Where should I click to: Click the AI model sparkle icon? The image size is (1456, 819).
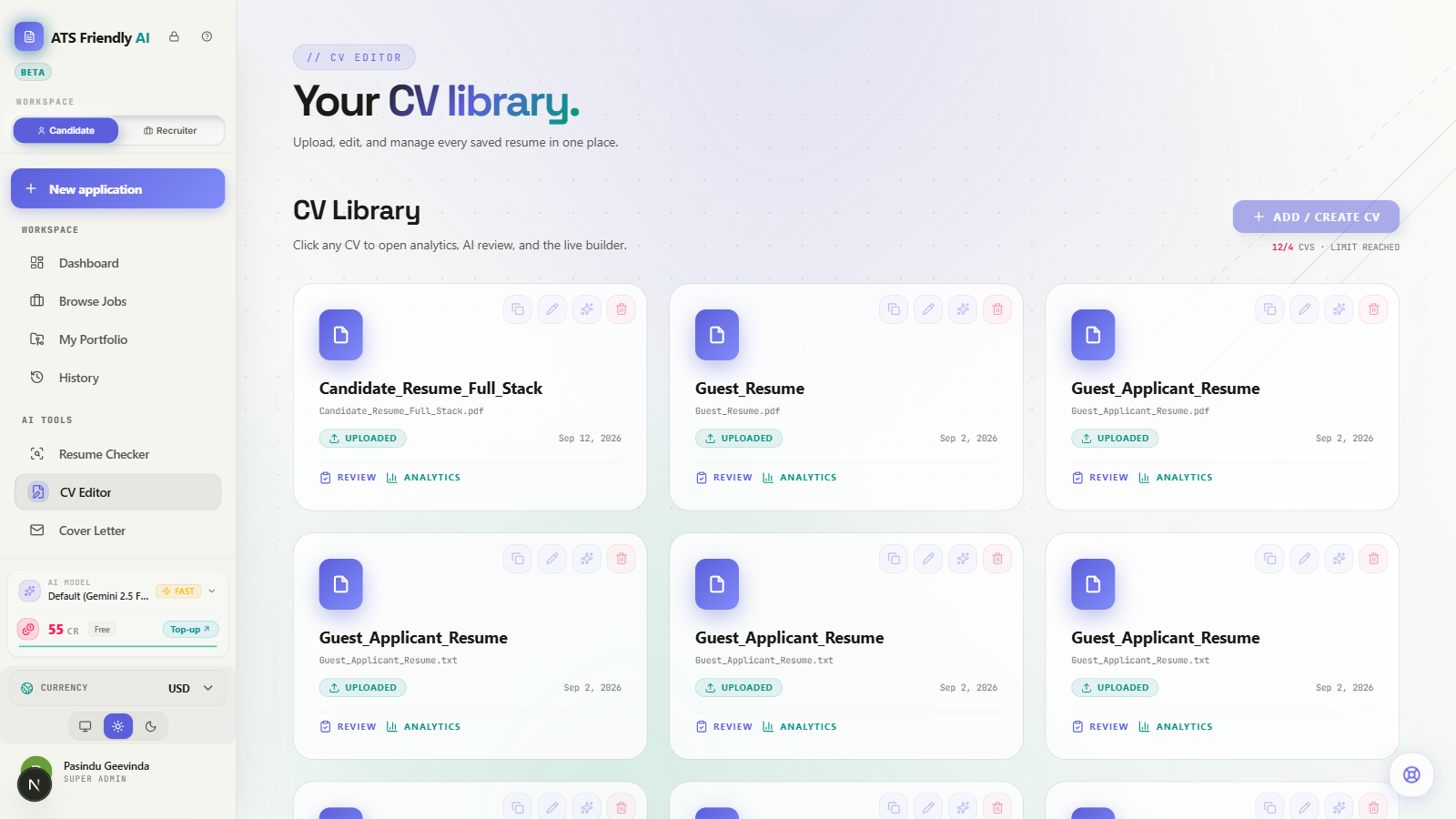tap(30, 591)
